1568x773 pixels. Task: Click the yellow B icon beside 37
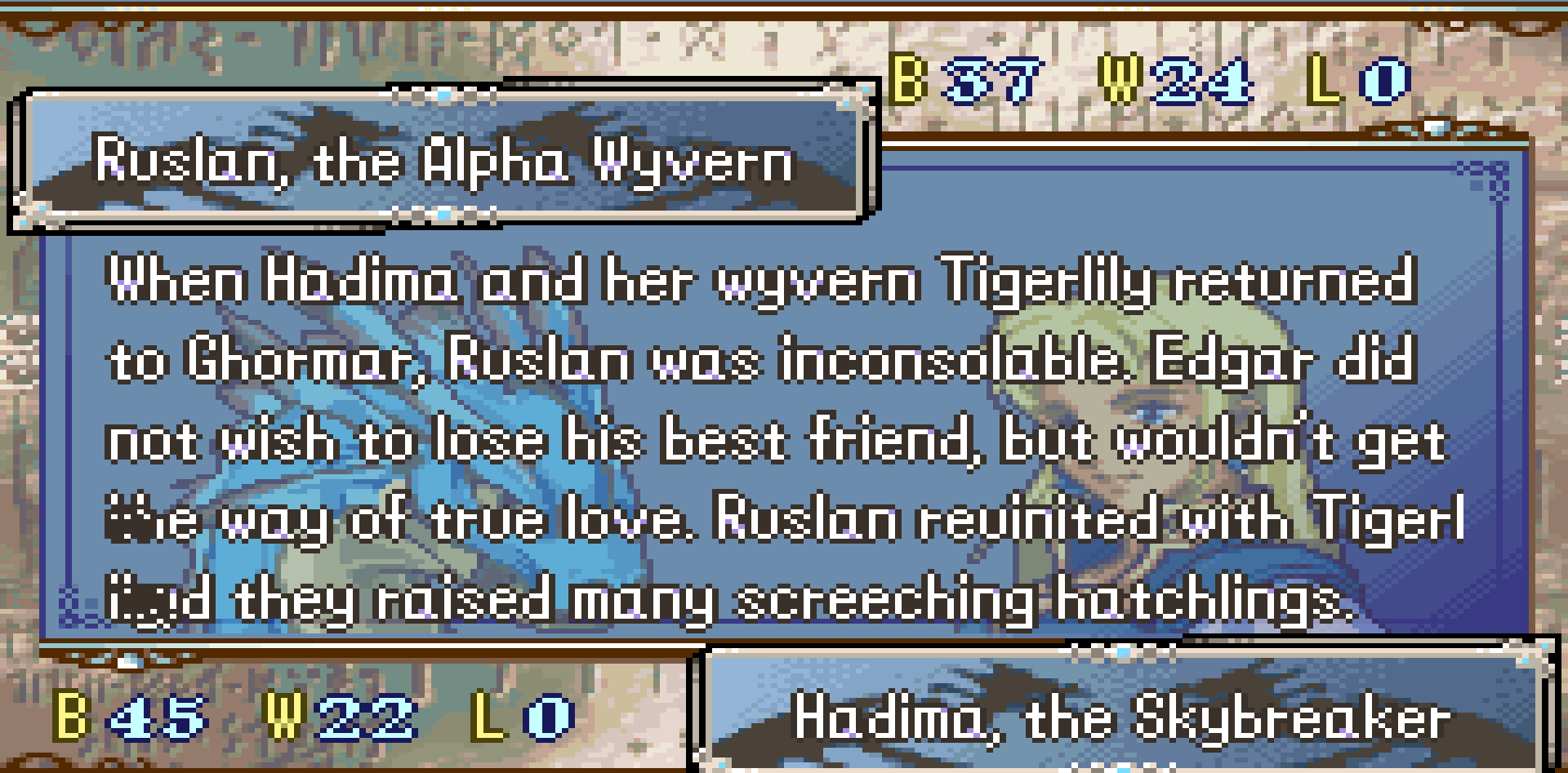click(908, 80)
